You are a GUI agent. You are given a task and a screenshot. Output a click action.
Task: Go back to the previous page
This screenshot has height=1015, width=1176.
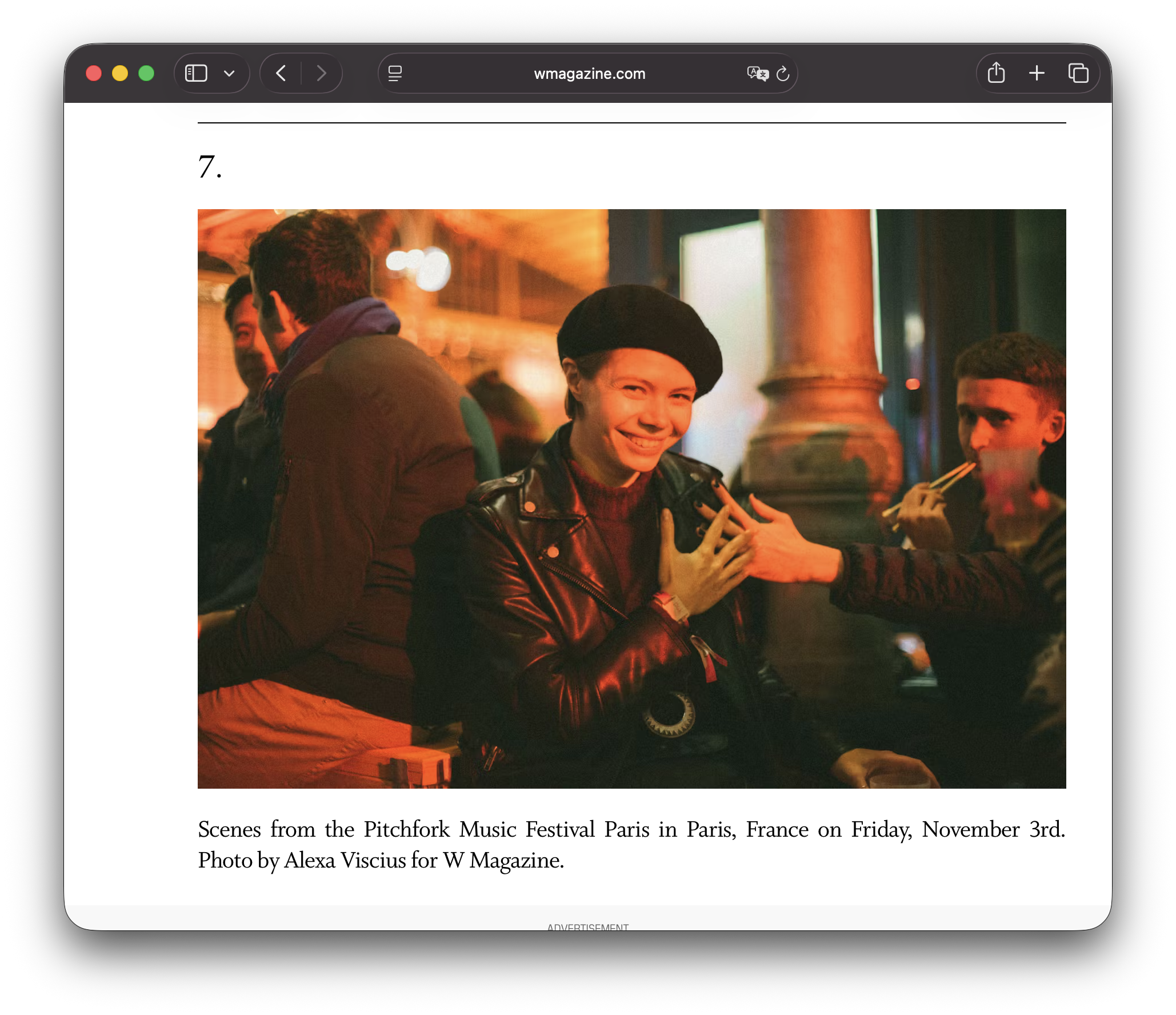(x=281, y=73)
